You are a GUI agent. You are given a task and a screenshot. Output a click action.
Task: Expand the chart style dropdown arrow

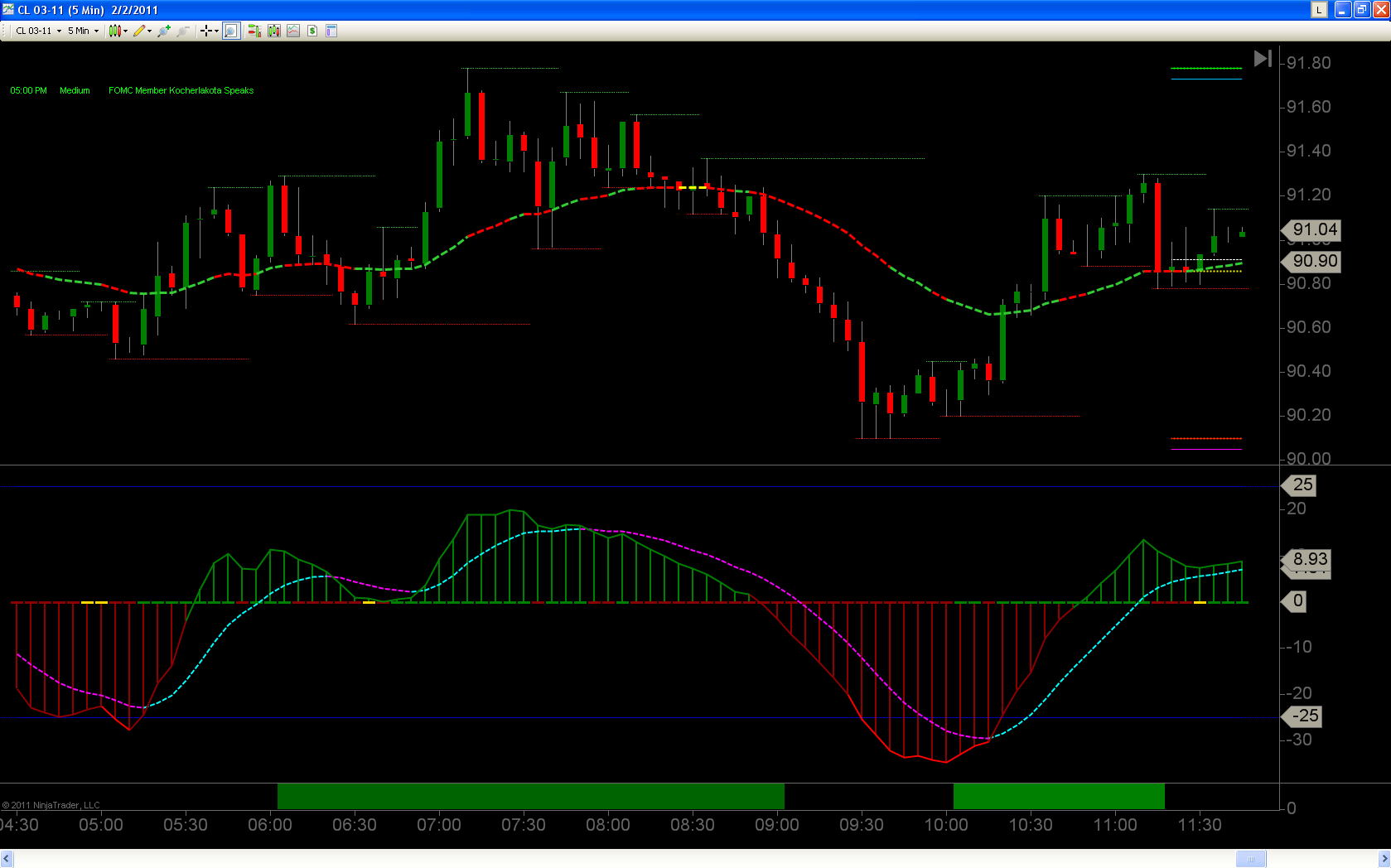(x=126, y=31)
